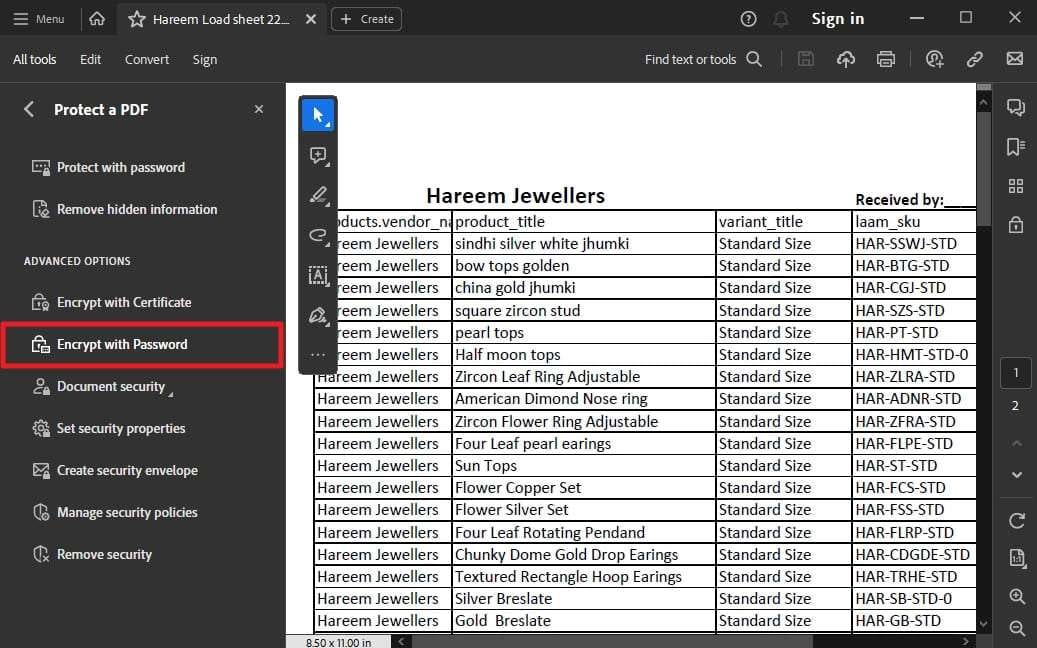
Task: Open All tools menu
Action: click(x=34, y=60)
